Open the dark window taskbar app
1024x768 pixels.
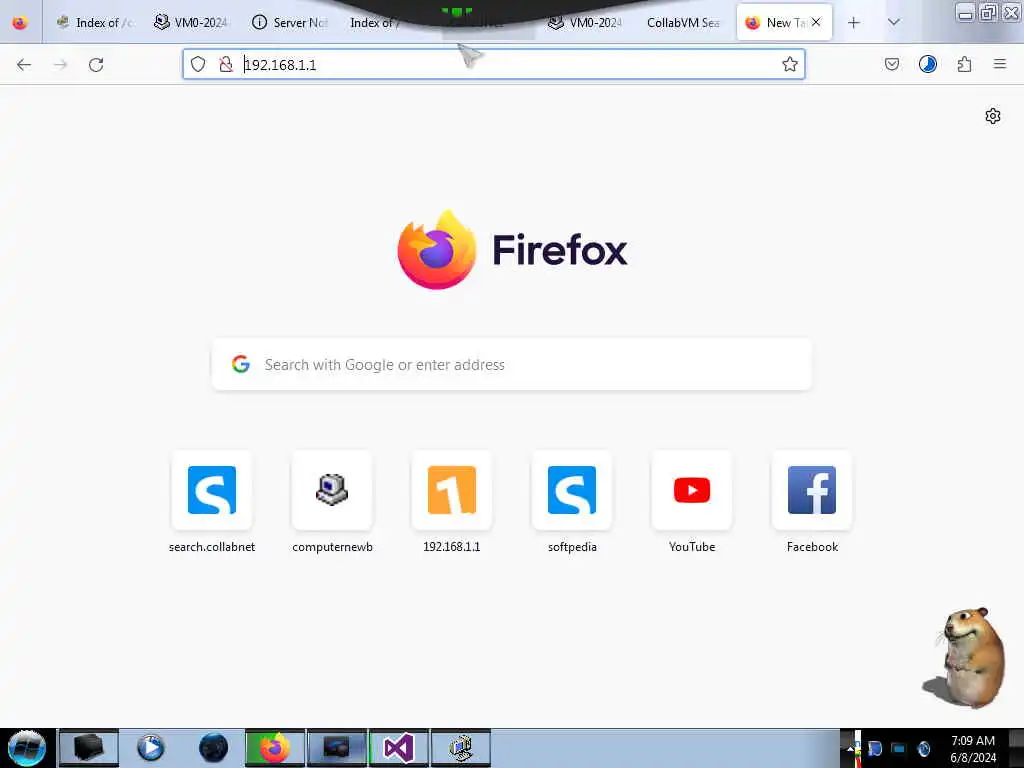pos(337,748)
